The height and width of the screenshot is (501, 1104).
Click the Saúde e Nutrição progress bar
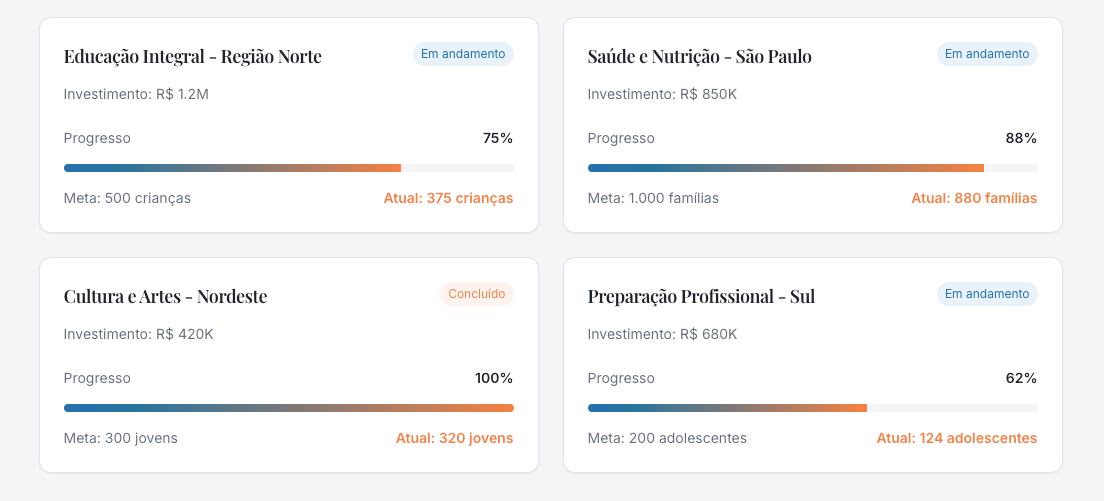(812, 168)
